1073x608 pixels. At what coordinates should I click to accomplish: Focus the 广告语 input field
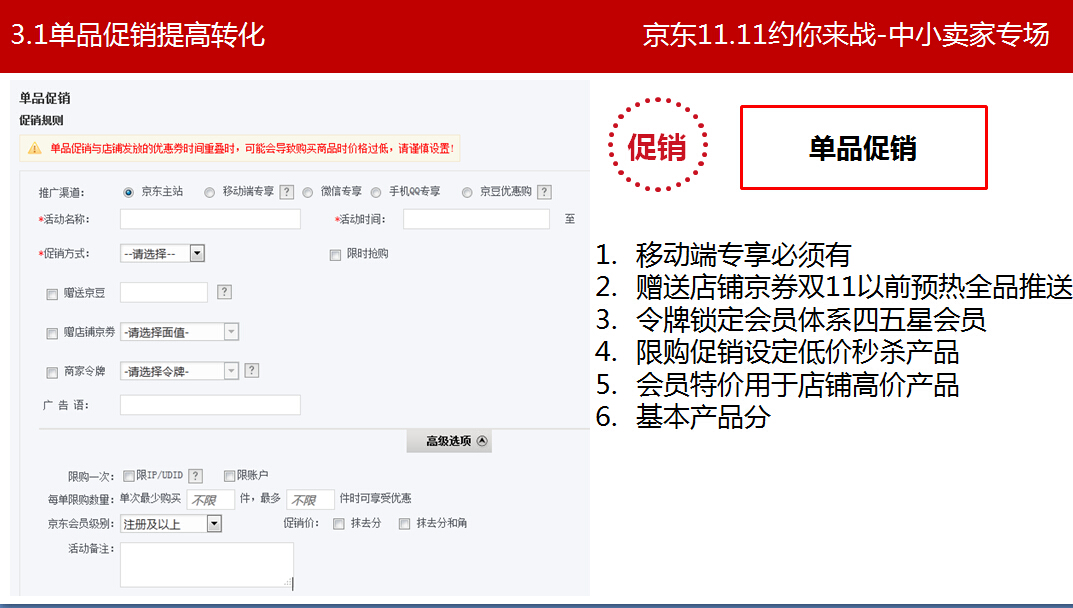point(210,405)
